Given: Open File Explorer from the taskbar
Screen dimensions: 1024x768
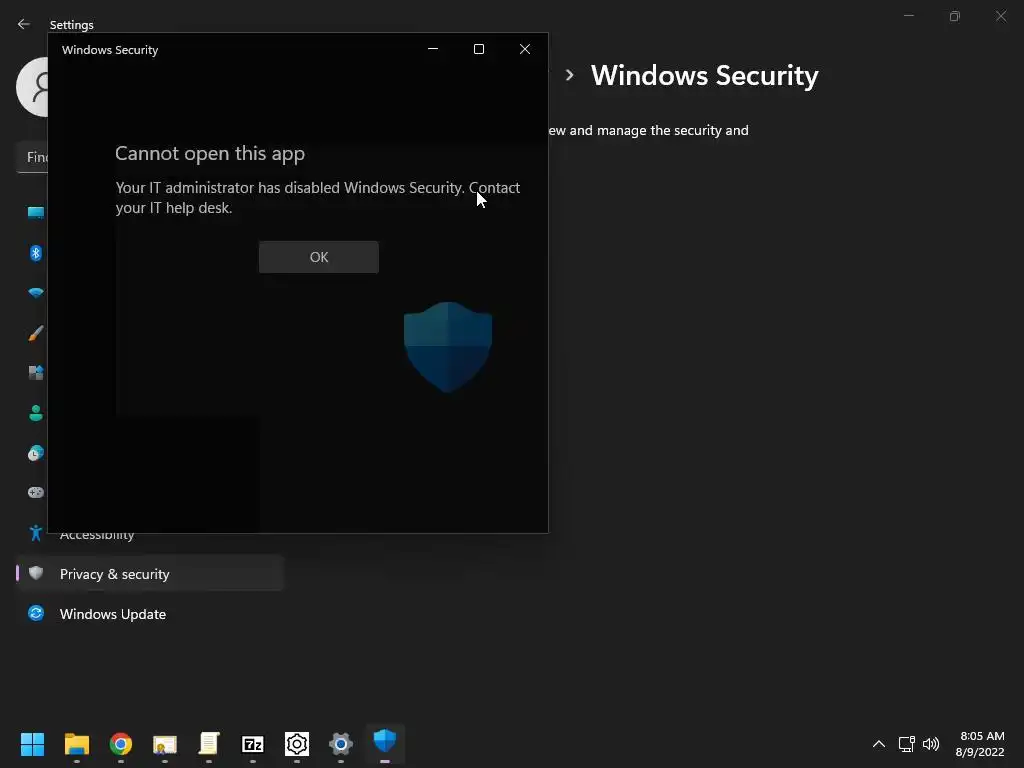Looking at the screenshot, I should click(76, 744).
